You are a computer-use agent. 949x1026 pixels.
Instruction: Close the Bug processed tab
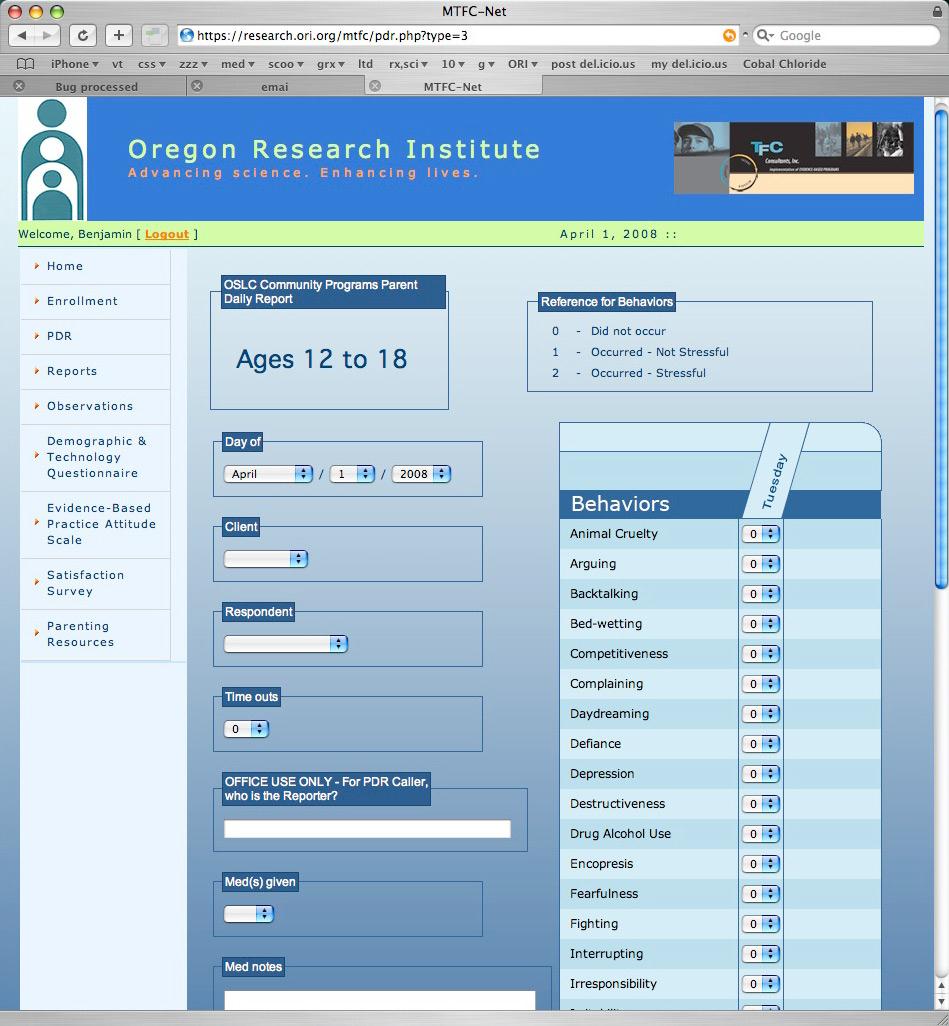click(x=19, y=86)
